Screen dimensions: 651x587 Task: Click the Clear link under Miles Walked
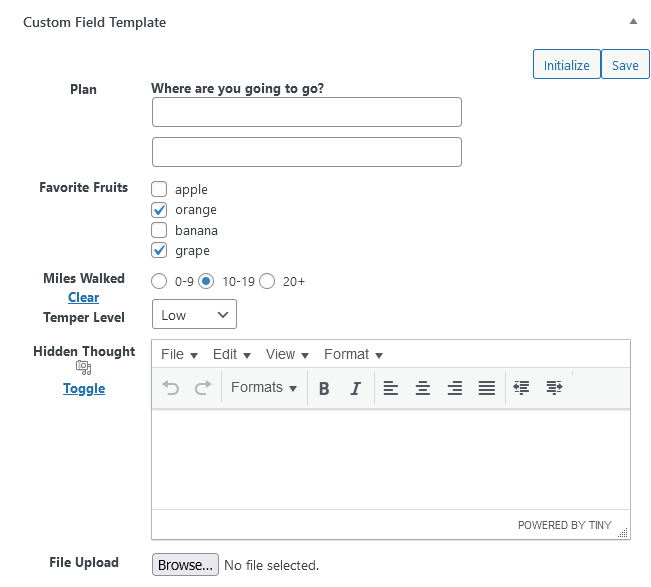(x=83, y=297)
